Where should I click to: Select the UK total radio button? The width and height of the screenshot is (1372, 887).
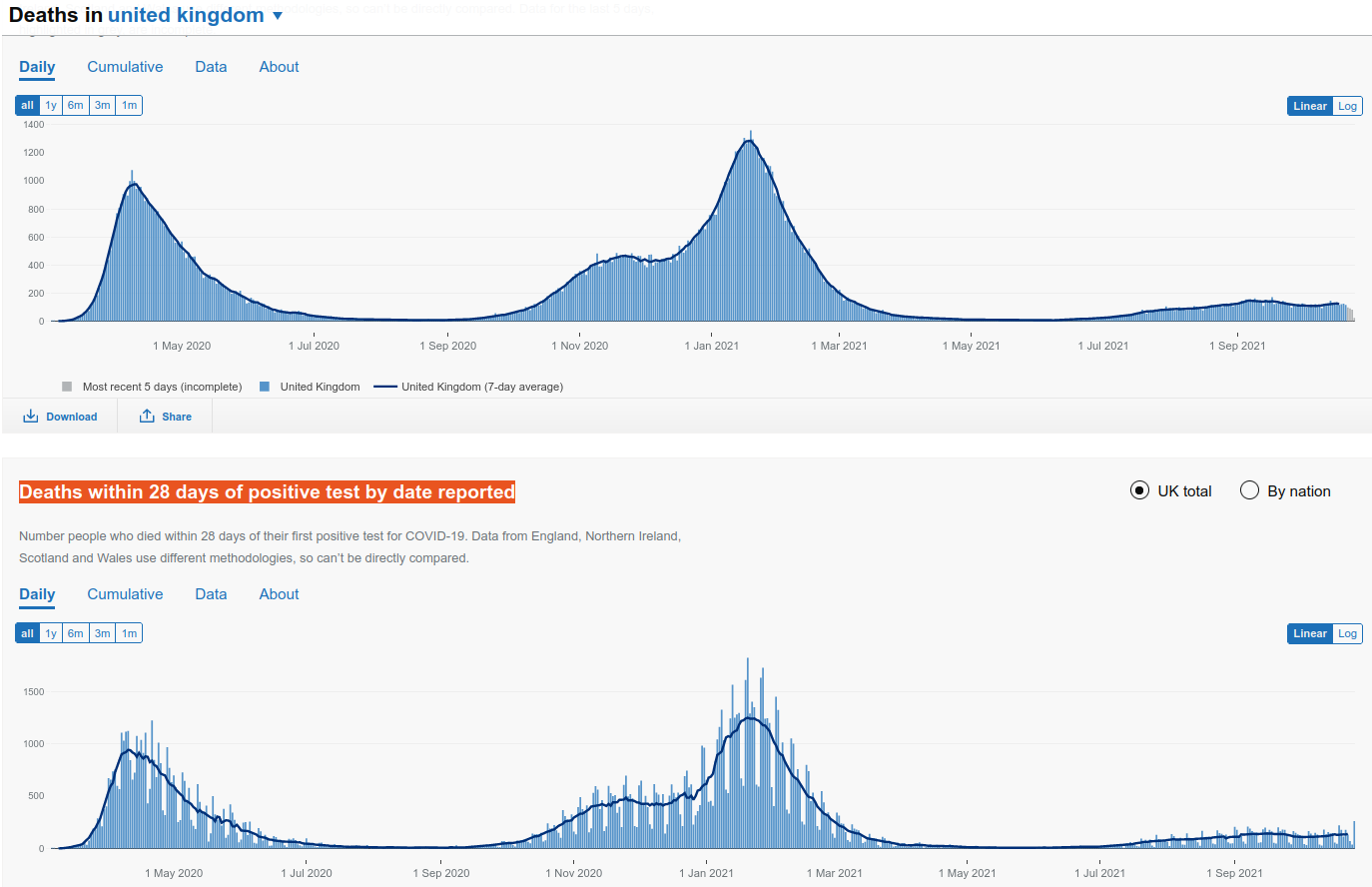point(1139,490)
